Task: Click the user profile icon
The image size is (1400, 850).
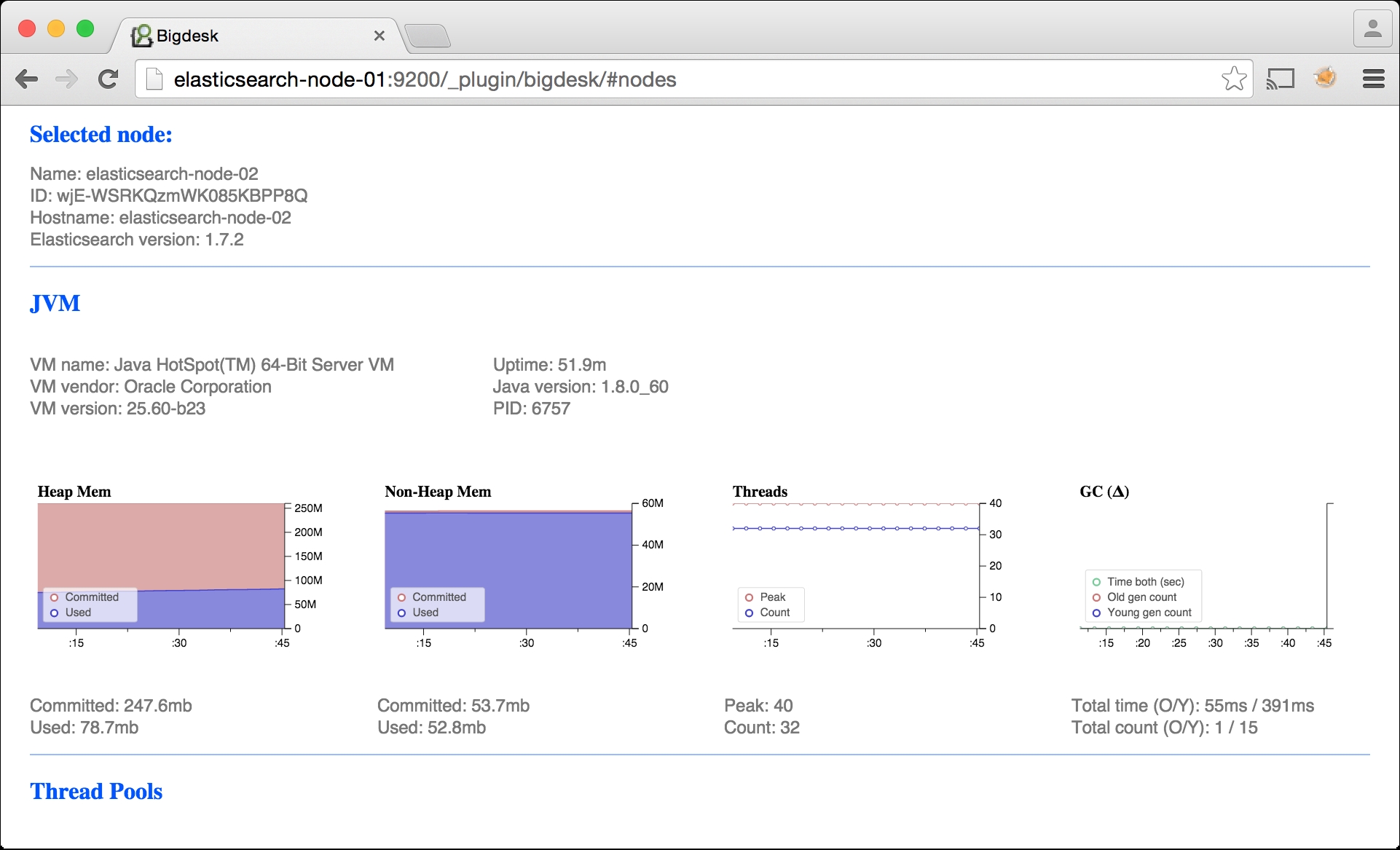Action: pos(1372,29)
